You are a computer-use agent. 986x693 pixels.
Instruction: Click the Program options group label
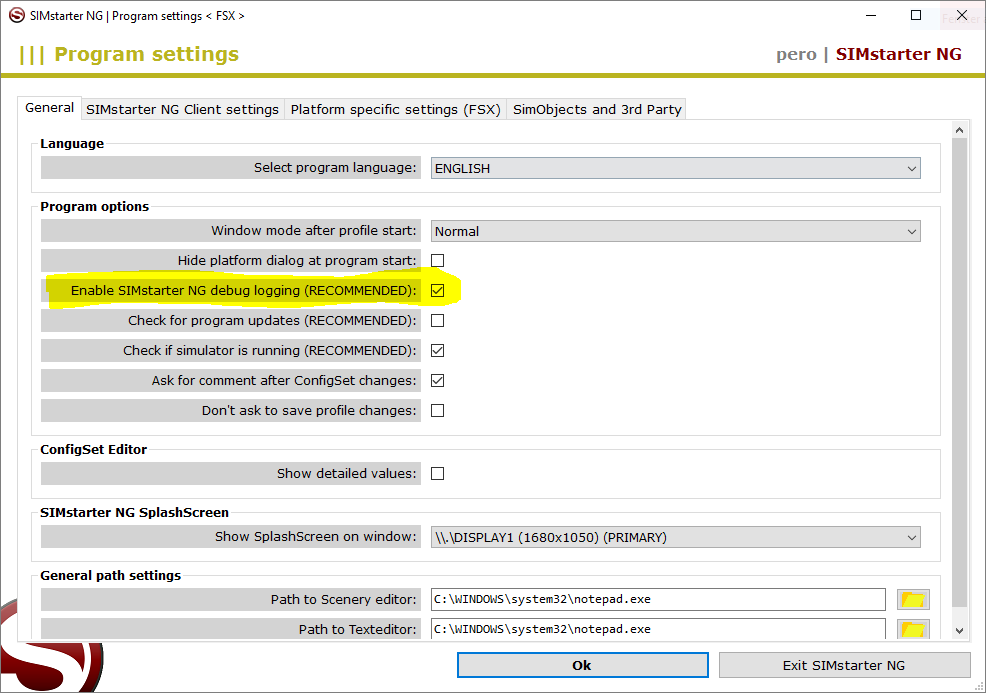95,206
